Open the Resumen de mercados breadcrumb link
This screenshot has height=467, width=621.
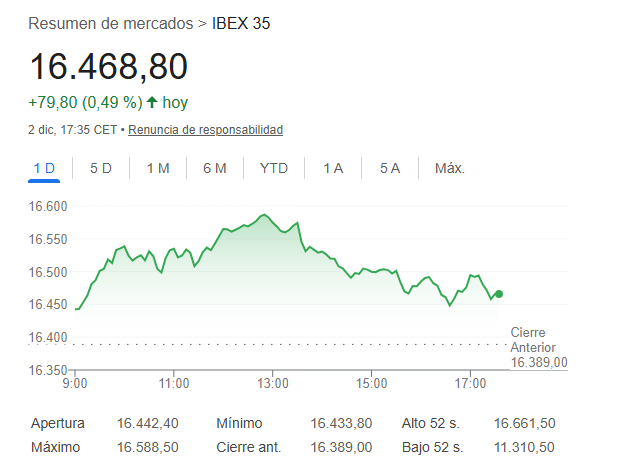tap(111, 22)
